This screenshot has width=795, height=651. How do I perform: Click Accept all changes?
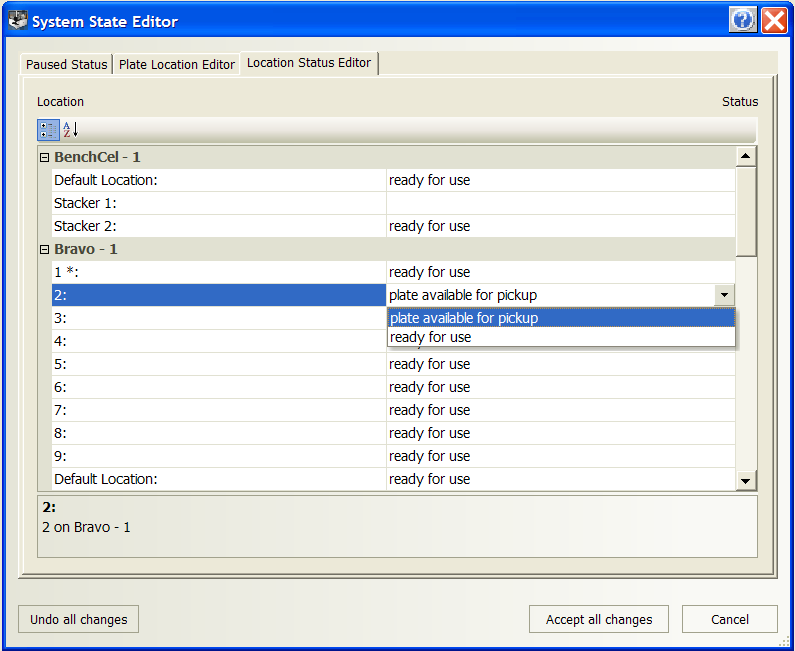click(599, 619)
